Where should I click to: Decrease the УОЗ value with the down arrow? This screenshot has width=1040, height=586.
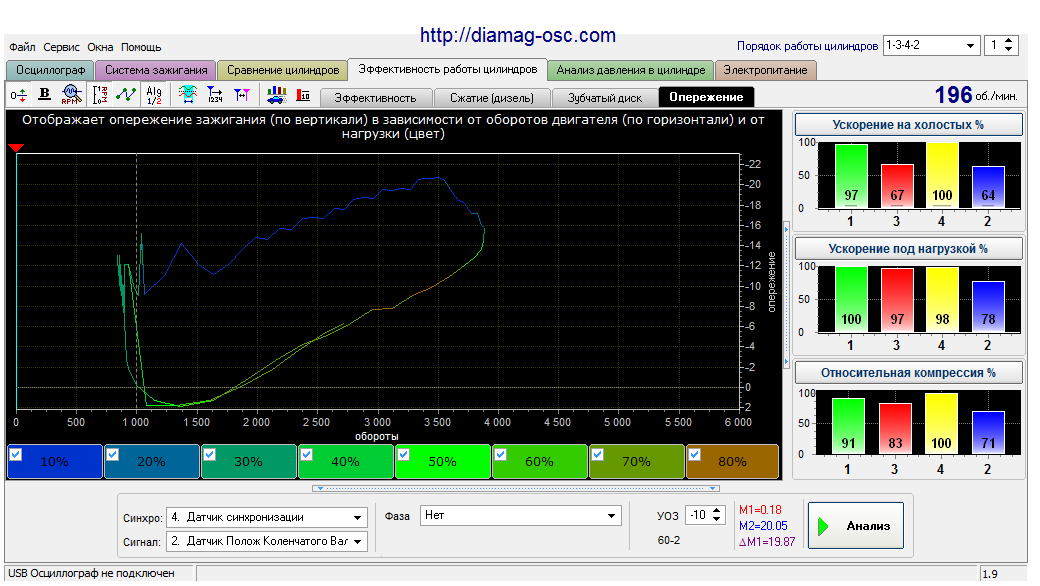tap(717, 520)
